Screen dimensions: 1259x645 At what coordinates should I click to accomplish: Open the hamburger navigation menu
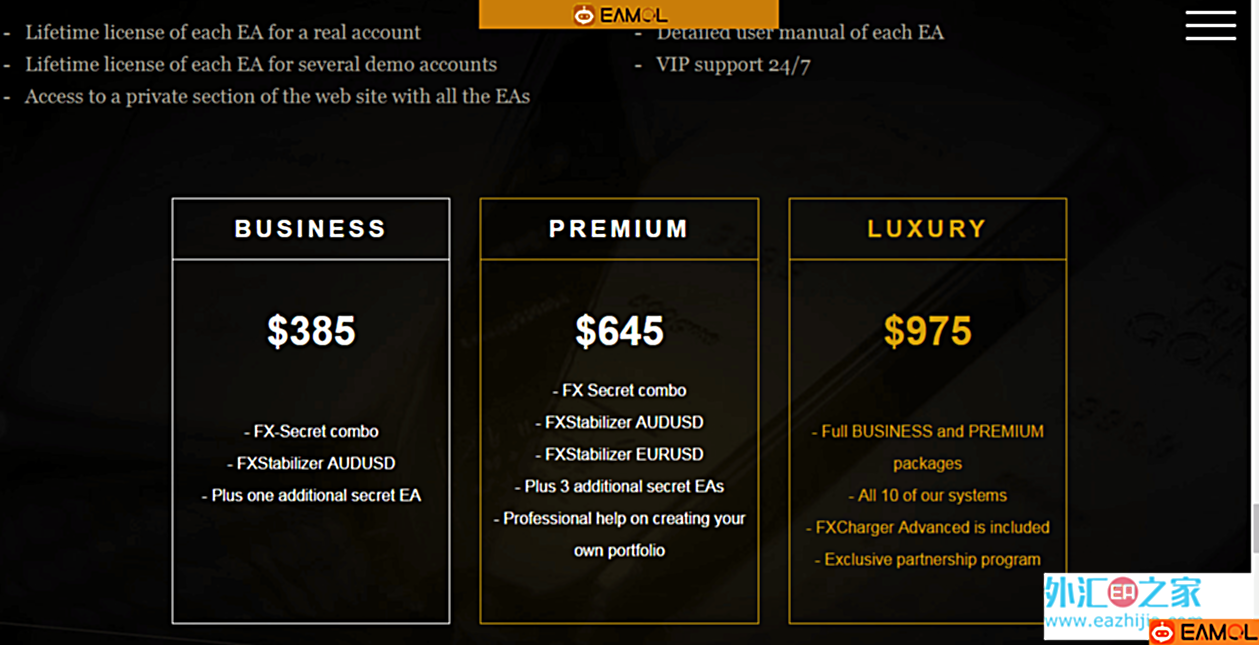click(x=1210, y=26)
